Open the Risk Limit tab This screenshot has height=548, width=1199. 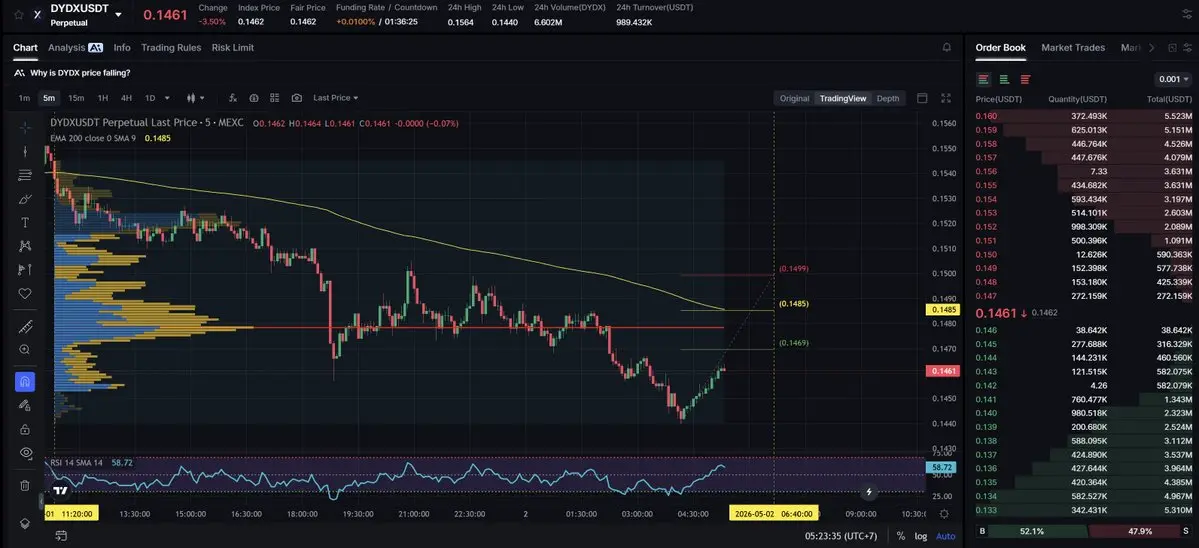pyautogui.click(x=232, y=47)
